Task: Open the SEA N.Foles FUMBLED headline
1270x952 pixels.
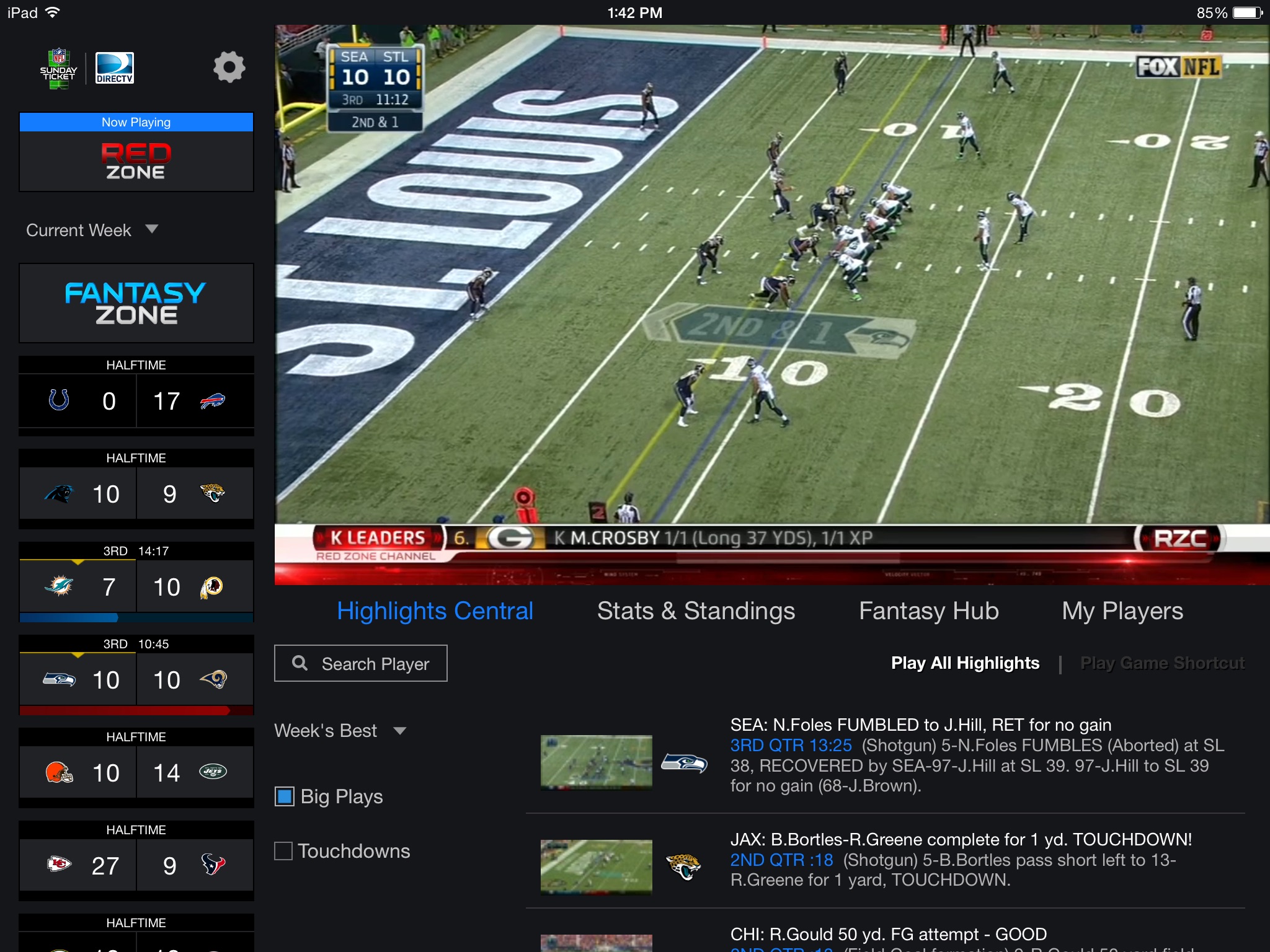Action: (x=921, y=725)
